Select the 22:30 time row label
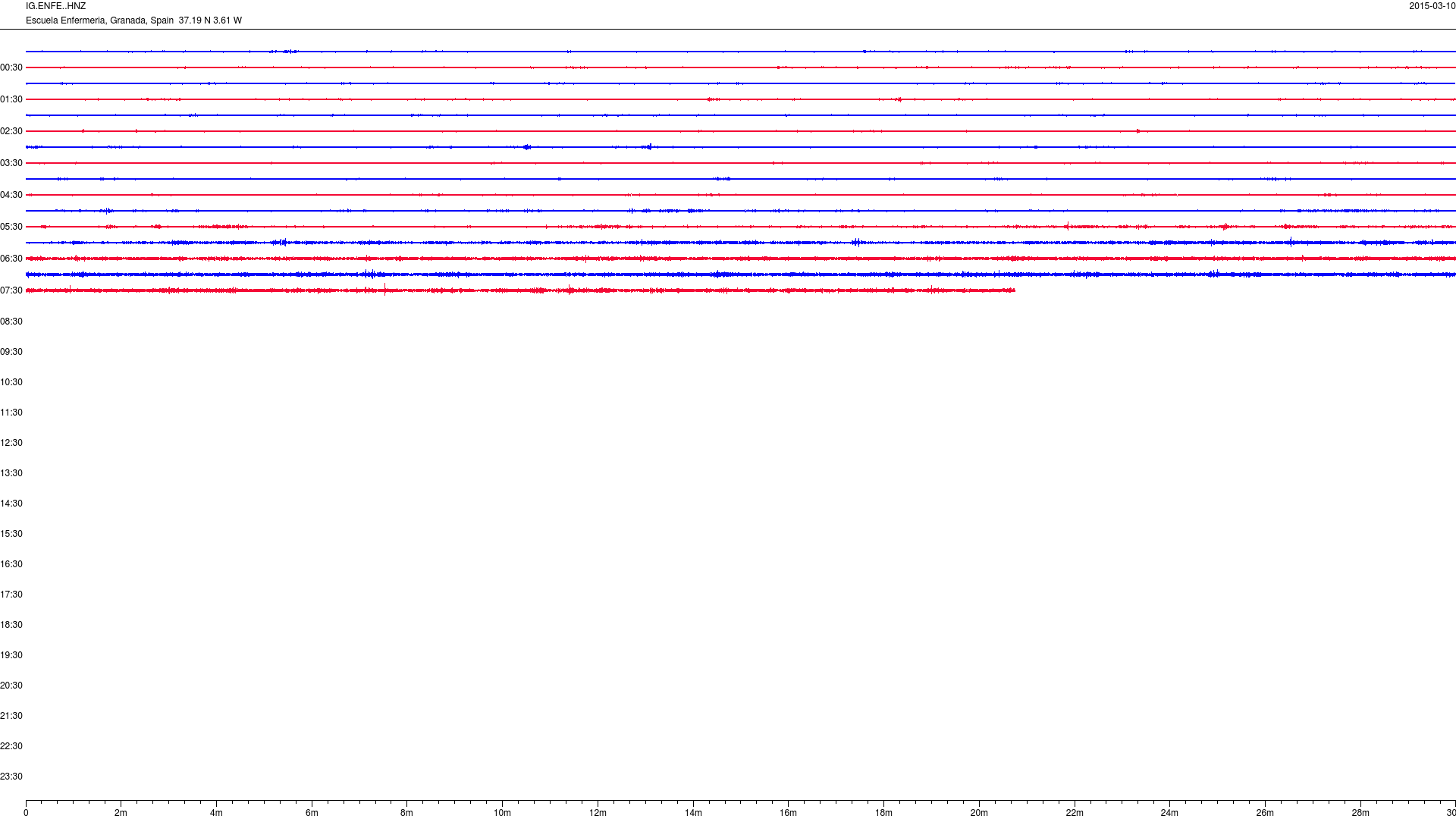1456x819 pixels. click(x=11, y=746)
